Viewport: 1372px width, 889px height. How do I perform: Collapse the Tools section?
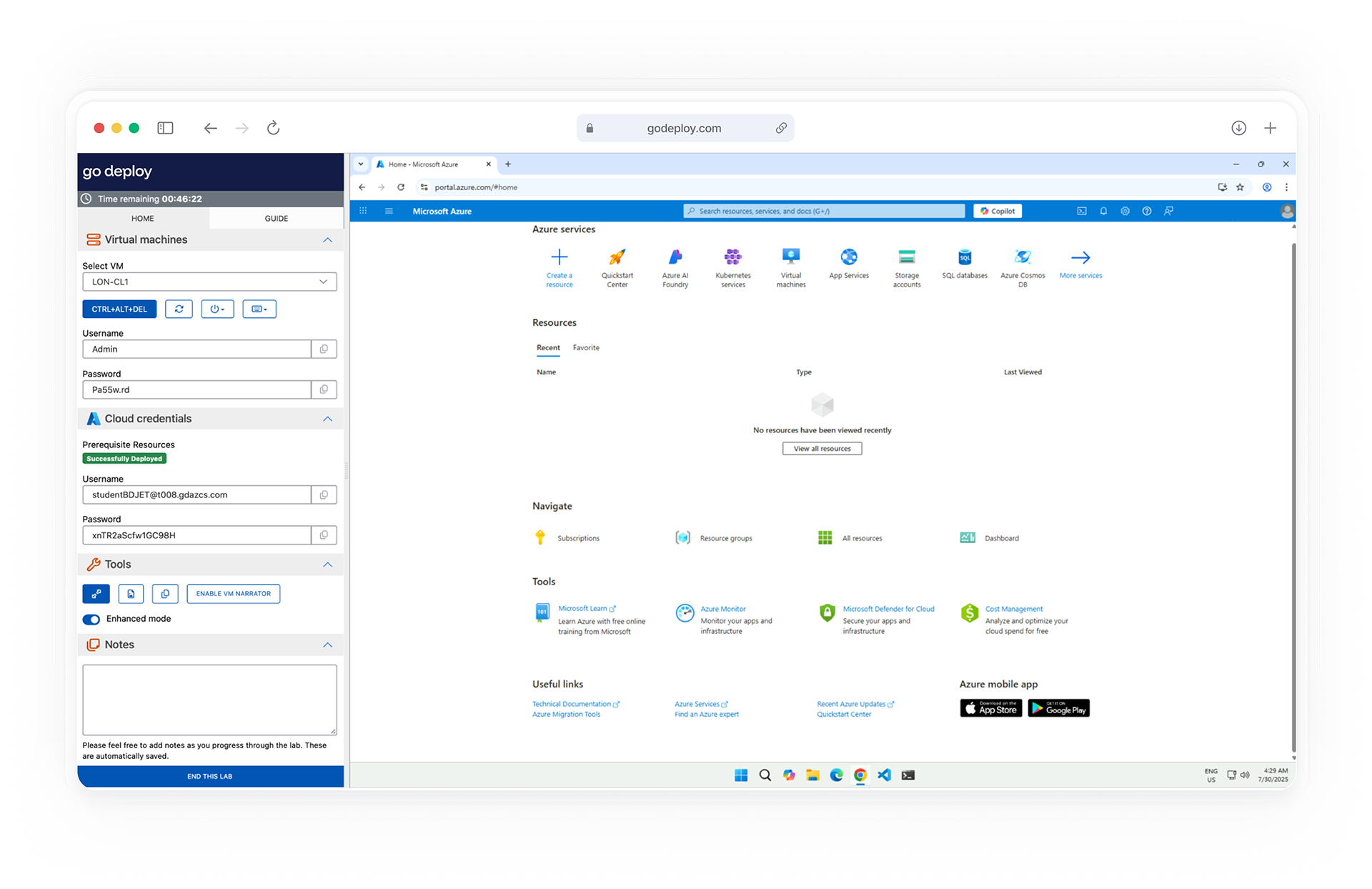pyautogui.click(x=327, y=565)
